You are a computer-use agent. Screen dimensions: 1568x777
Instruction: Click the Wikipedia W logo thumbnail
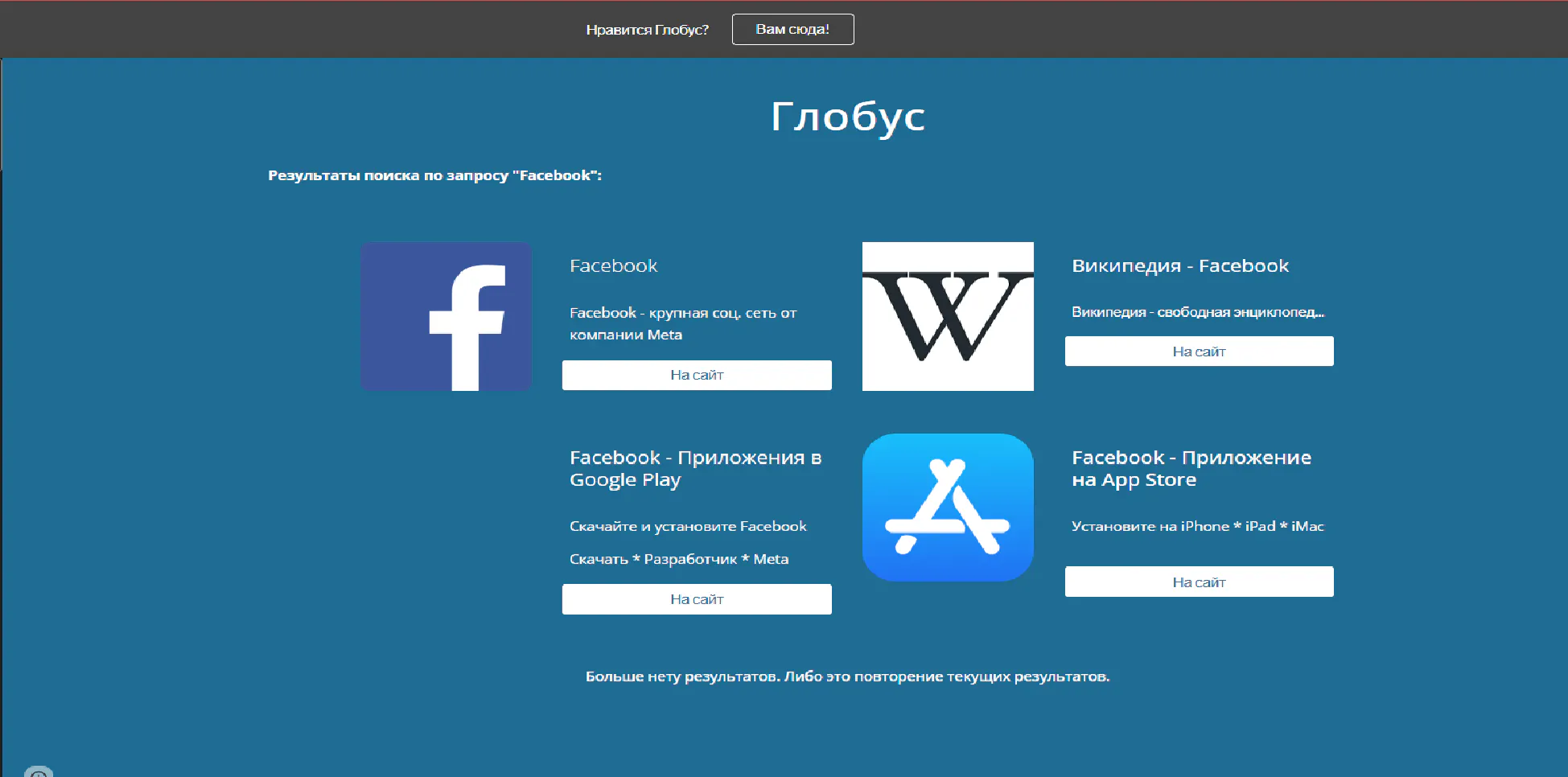pos(948,316)
